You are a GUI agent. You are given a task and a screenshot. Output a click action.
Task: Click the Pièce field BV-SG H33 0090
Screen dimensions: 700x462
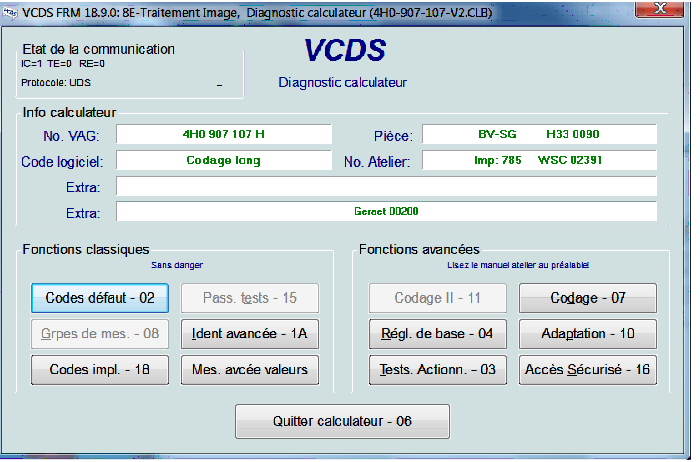click(x=539, y=134)
